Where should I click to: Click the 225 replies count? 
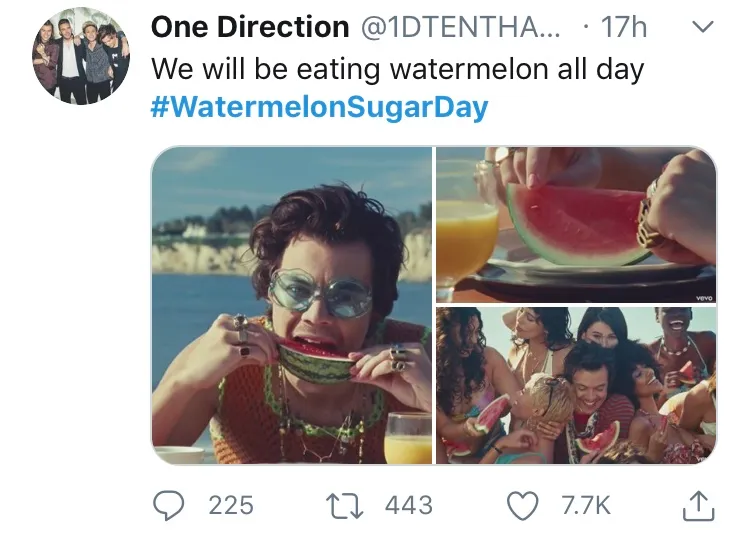231,506
